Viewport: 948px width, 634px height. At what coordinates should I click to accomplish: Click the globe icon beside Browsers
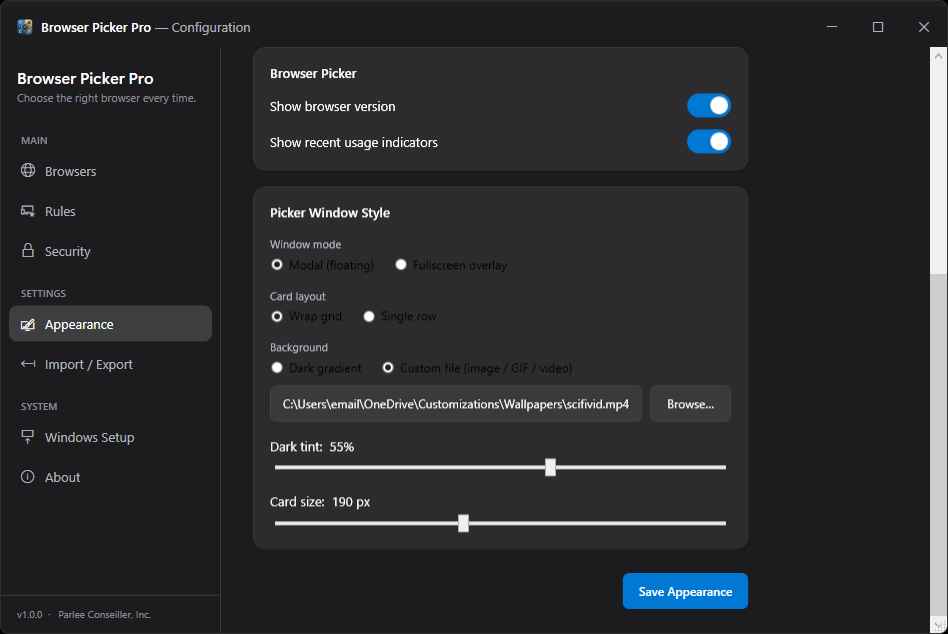[28, 170]
